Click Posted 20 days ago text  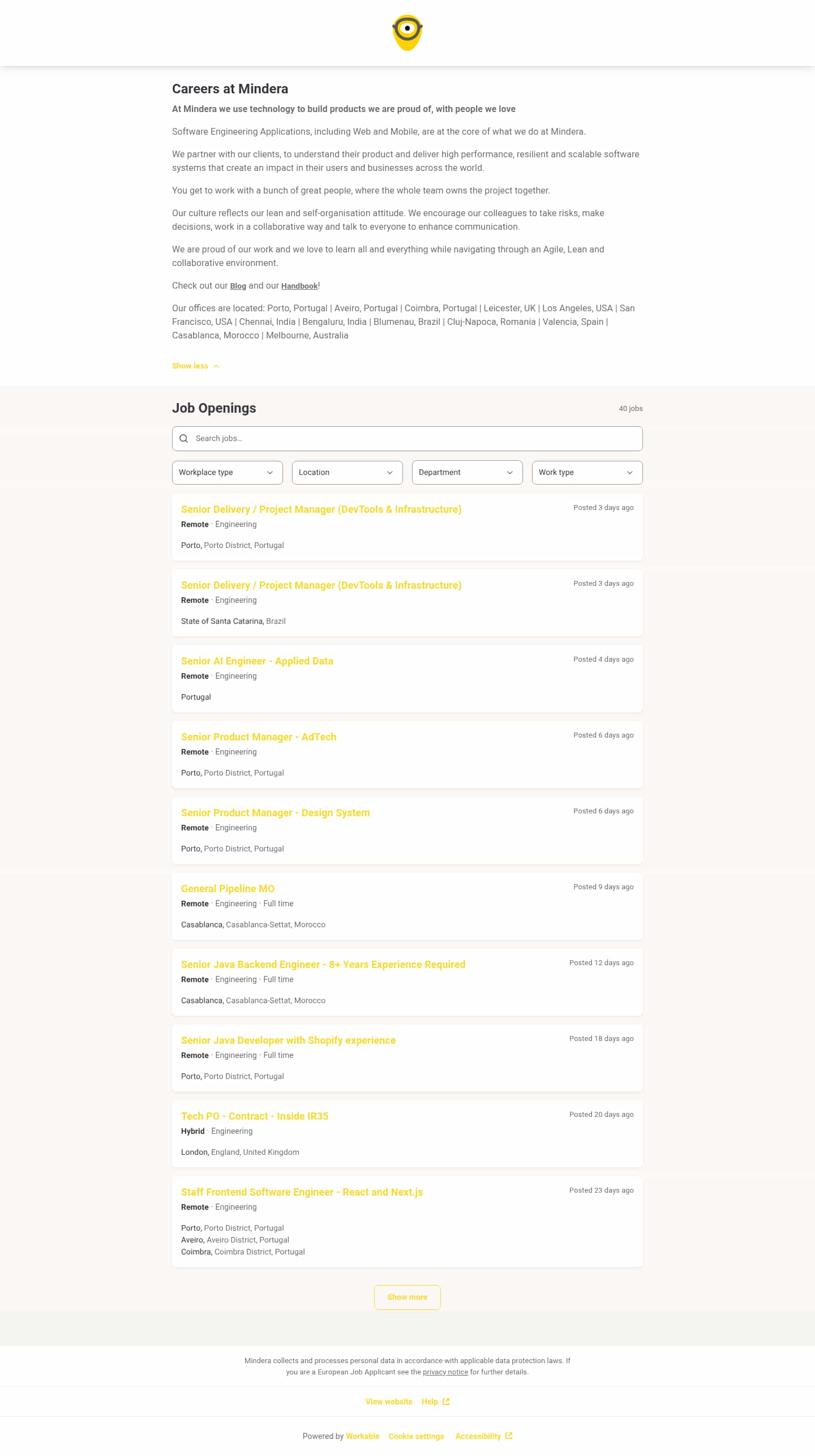pos(601,1115)
